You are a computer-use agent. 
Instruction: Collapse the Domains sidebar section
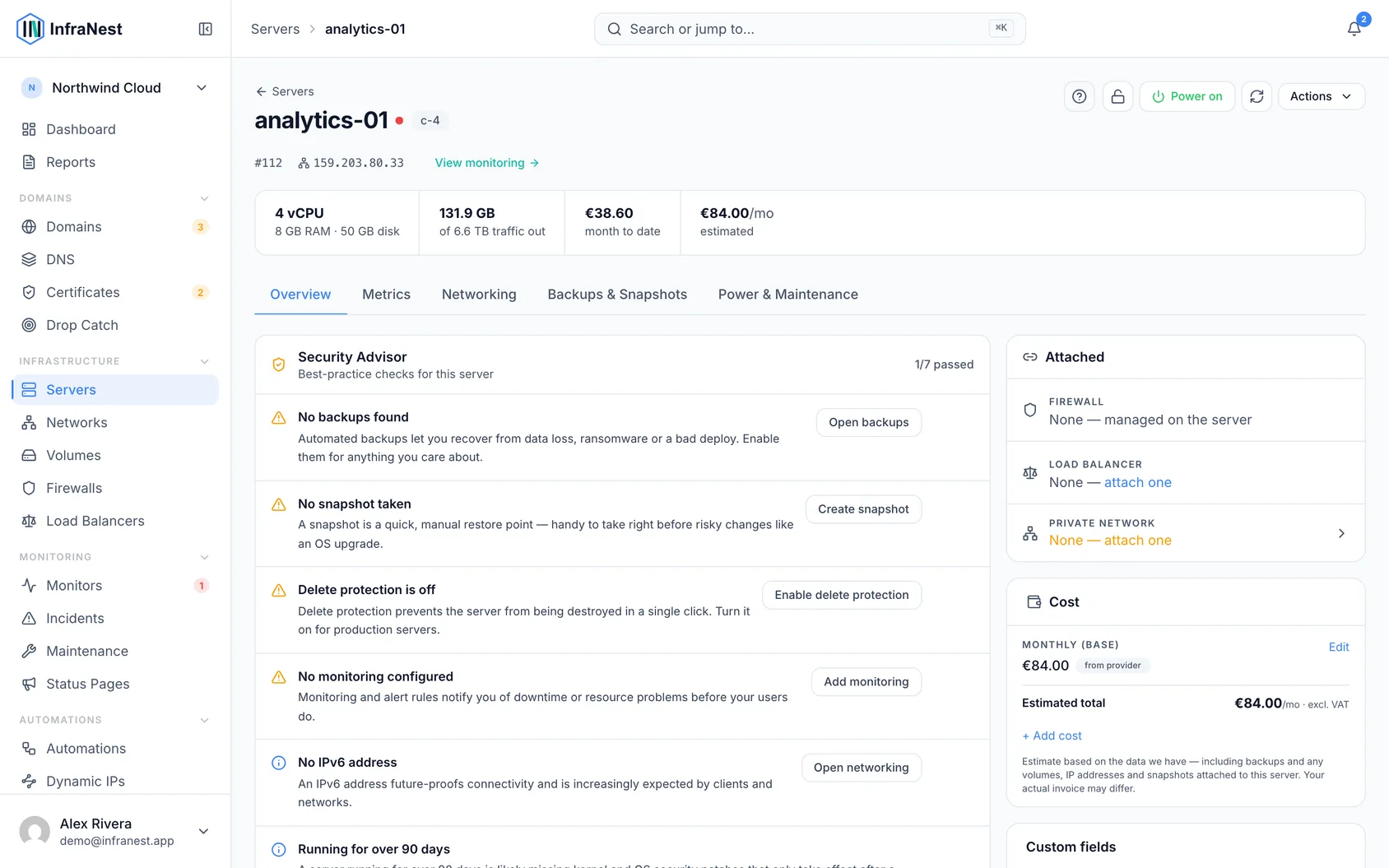(x=205, y=198)
